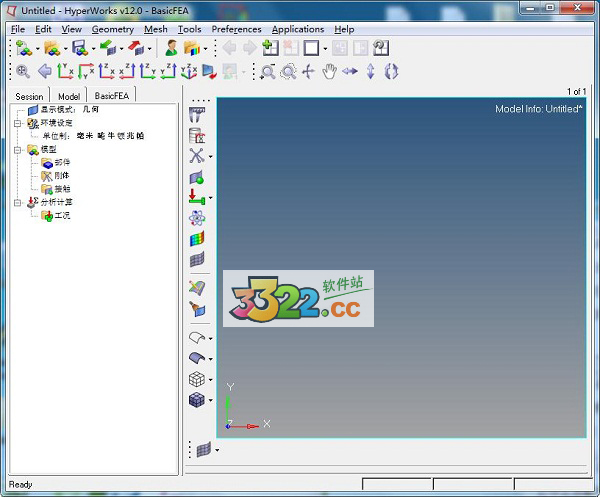Open the Tools menu
Image resolution: width=600 pixels, height=497 pixels.
(x=189, y=29)
